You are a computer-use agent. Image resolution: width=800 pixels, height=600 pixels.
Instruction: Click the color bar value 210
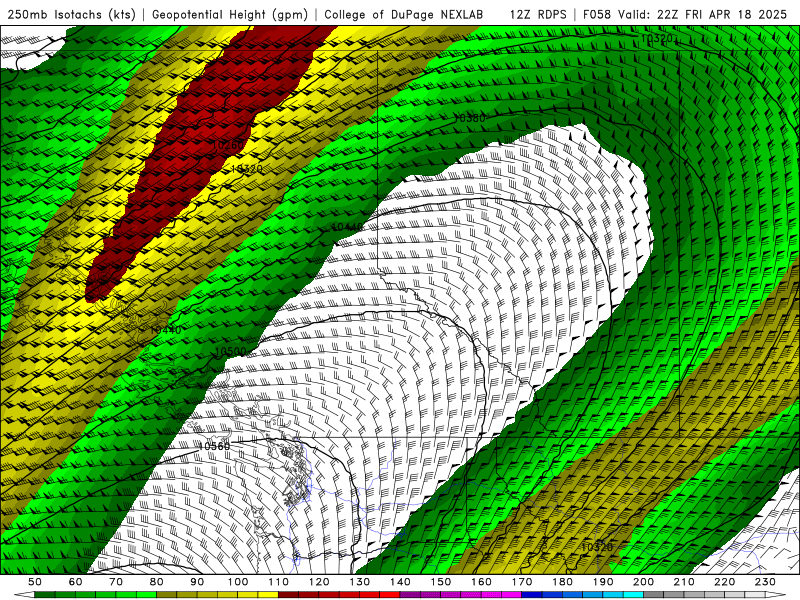(684, 582)
